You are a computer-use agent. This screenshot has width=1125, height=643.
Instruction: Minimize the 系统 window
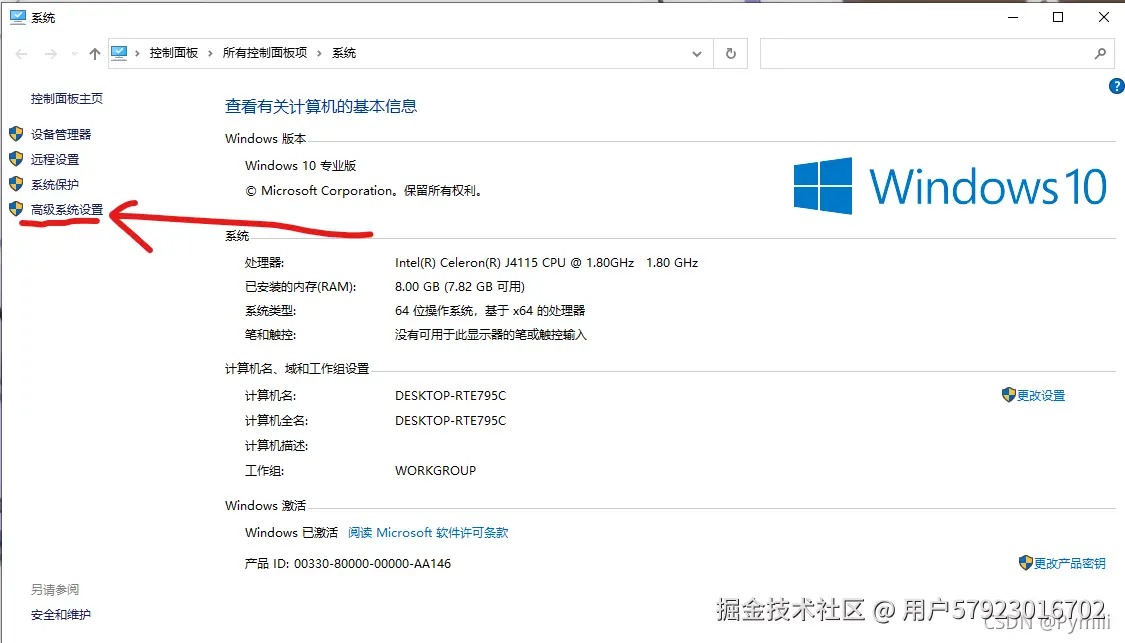coord(1013,17)
